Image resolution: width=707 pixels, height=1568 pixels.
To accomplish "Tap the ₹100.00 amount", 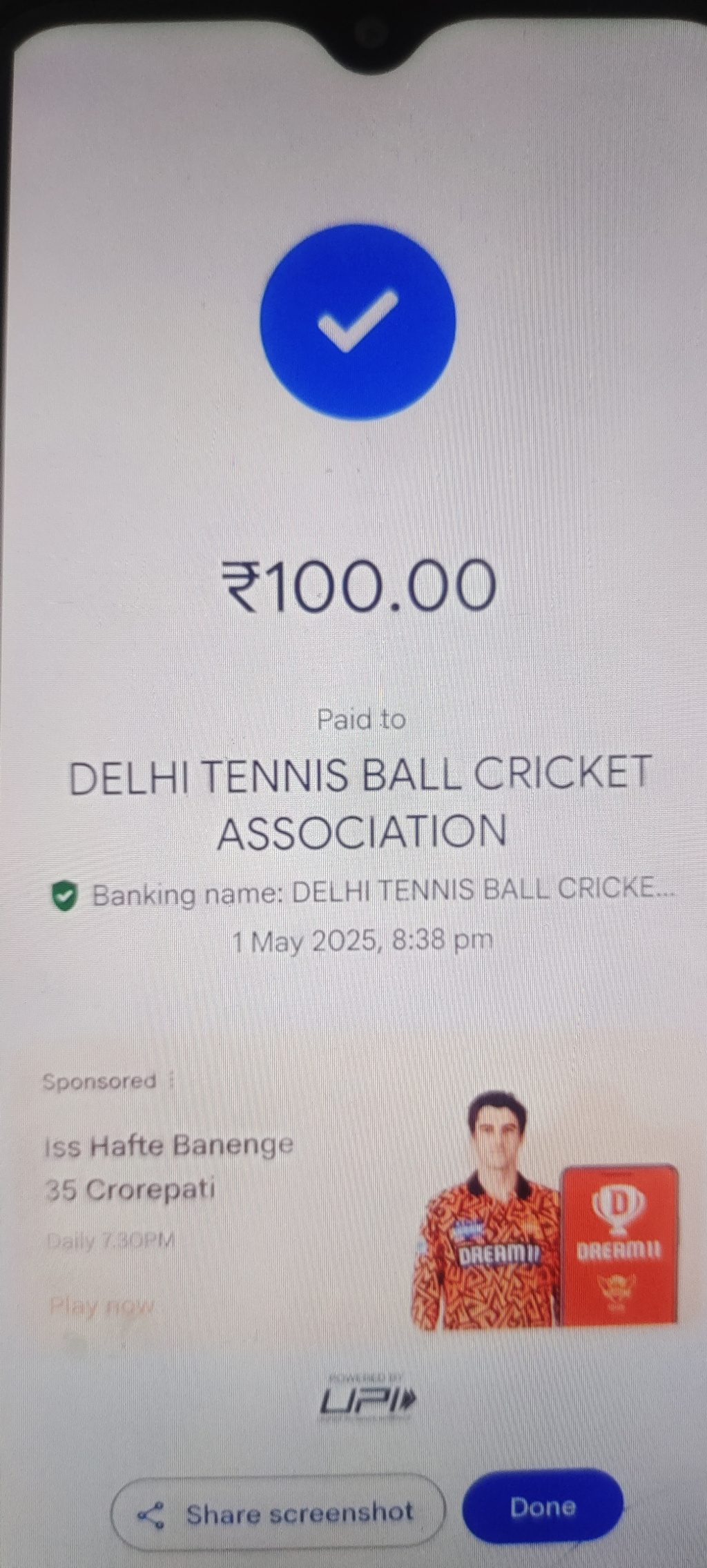I will 359,587.
